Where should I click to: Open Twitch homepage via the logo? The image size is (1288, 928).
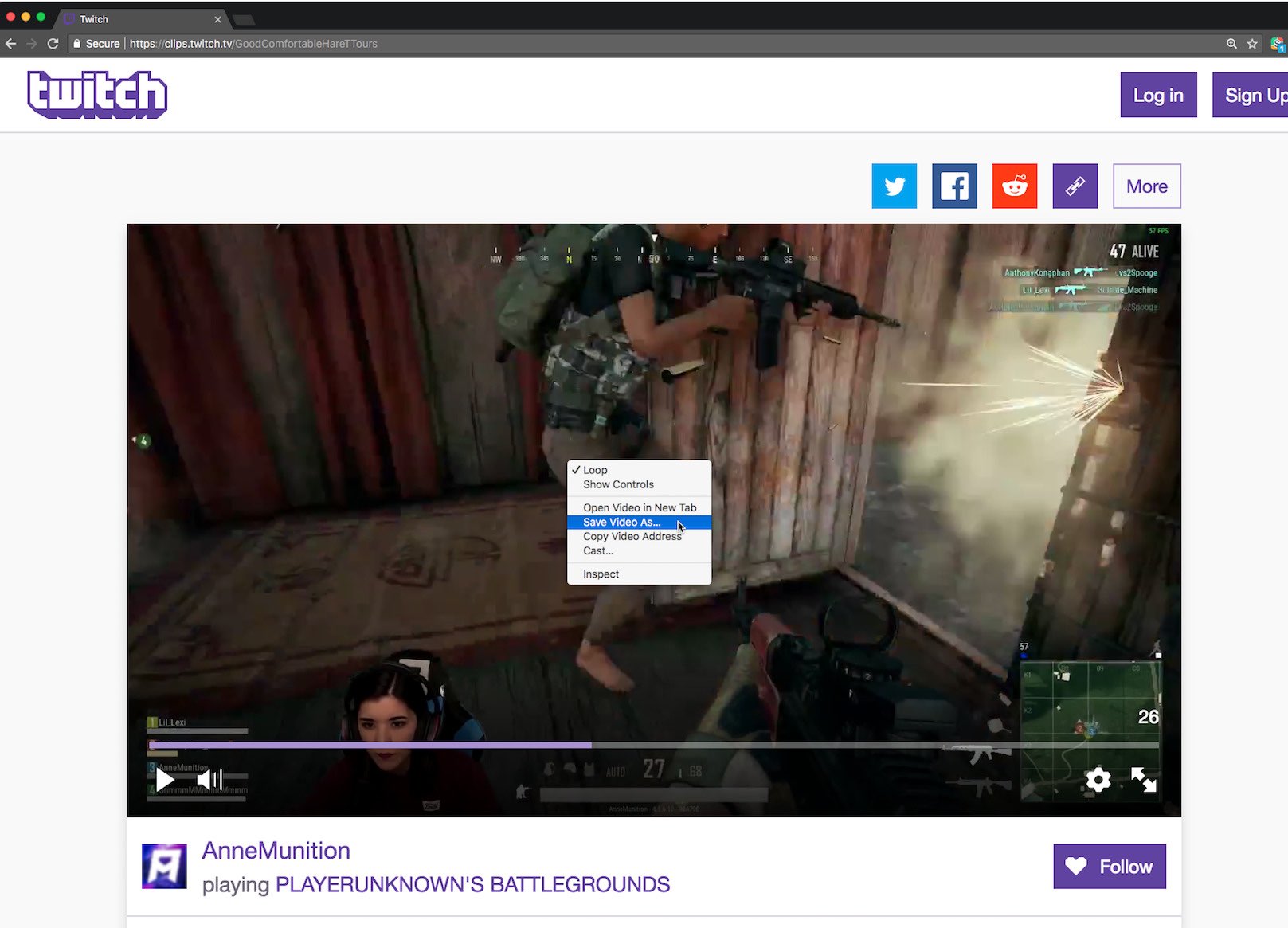click(96, 94)
